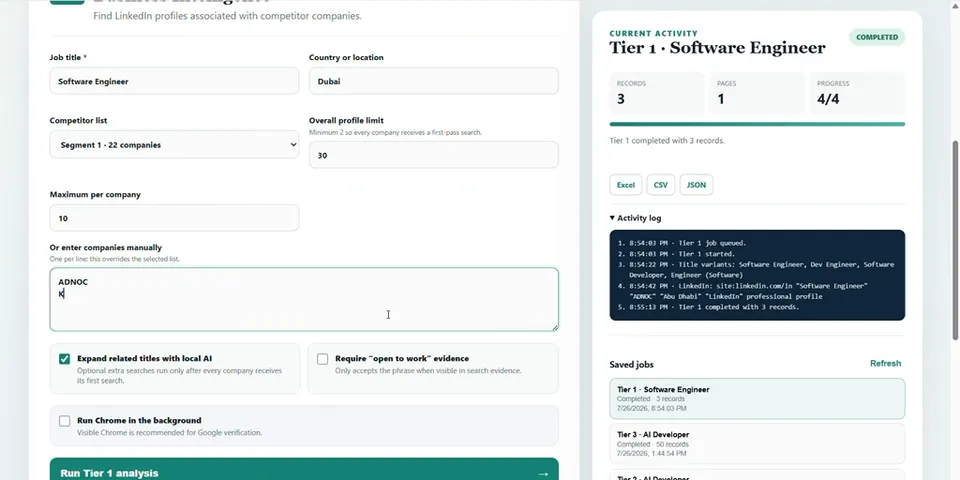
Task: Click the manual companies text area
Action: pyautogui.click(x=304, y=299)
